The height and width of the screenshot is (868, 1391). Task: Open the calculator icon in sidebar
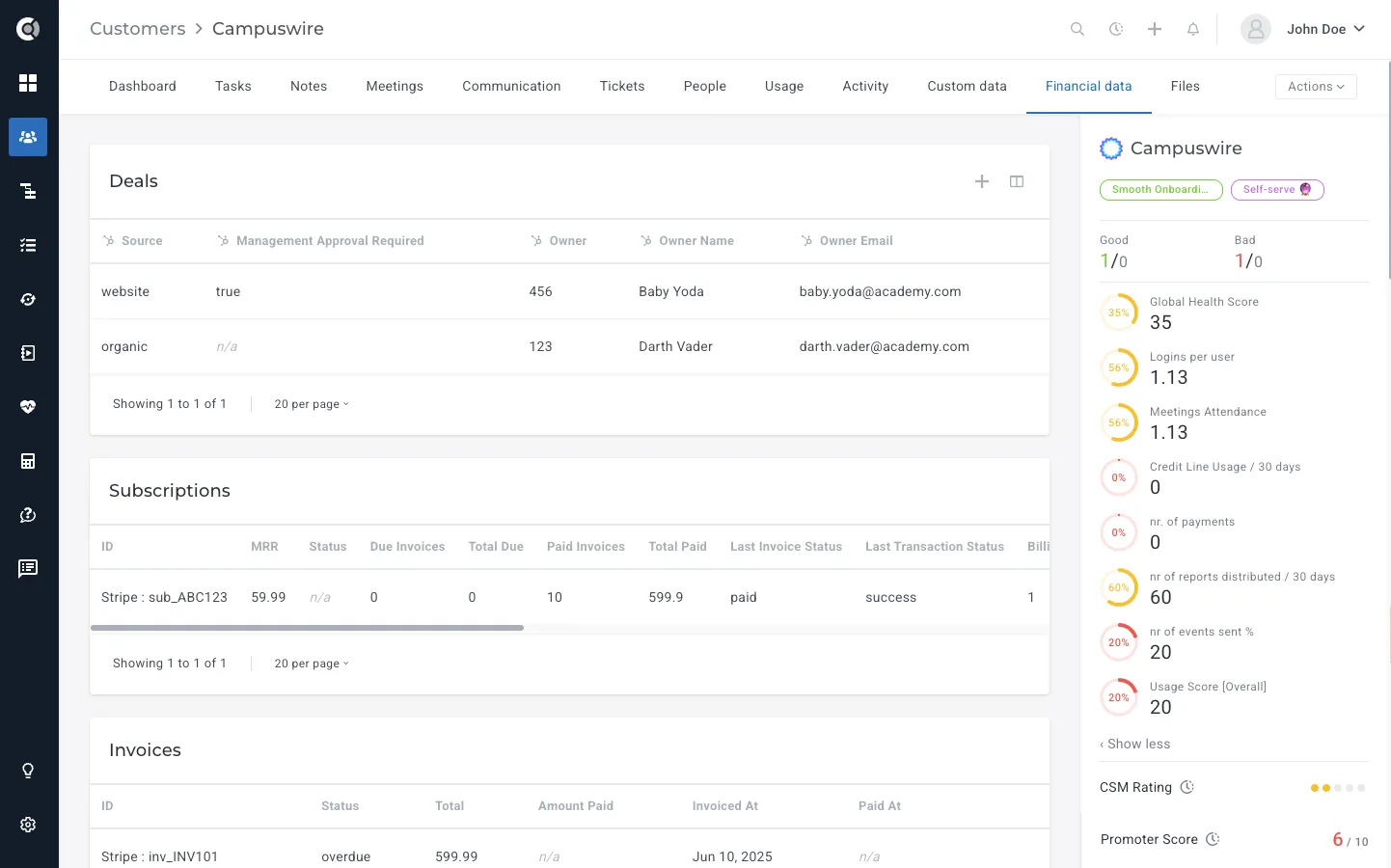[28, 461]
